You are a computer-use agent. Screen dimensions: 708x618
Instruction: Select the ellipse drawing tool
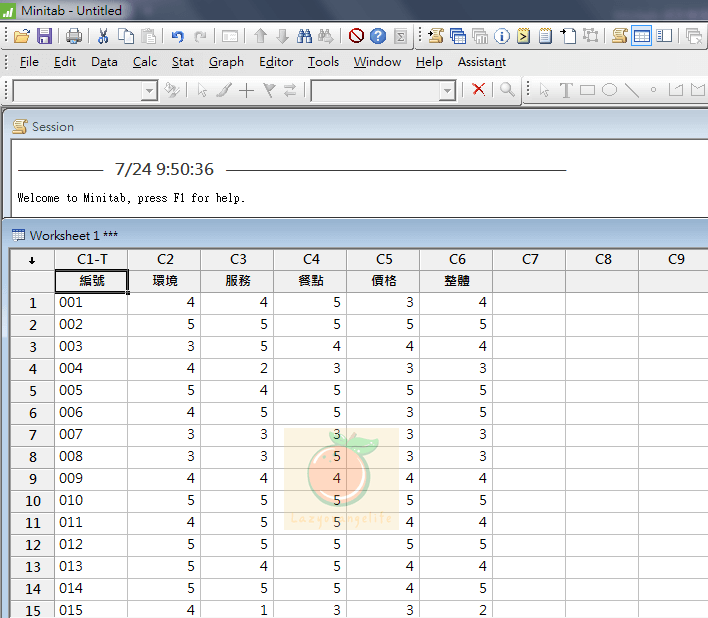(x=610, y=90)
